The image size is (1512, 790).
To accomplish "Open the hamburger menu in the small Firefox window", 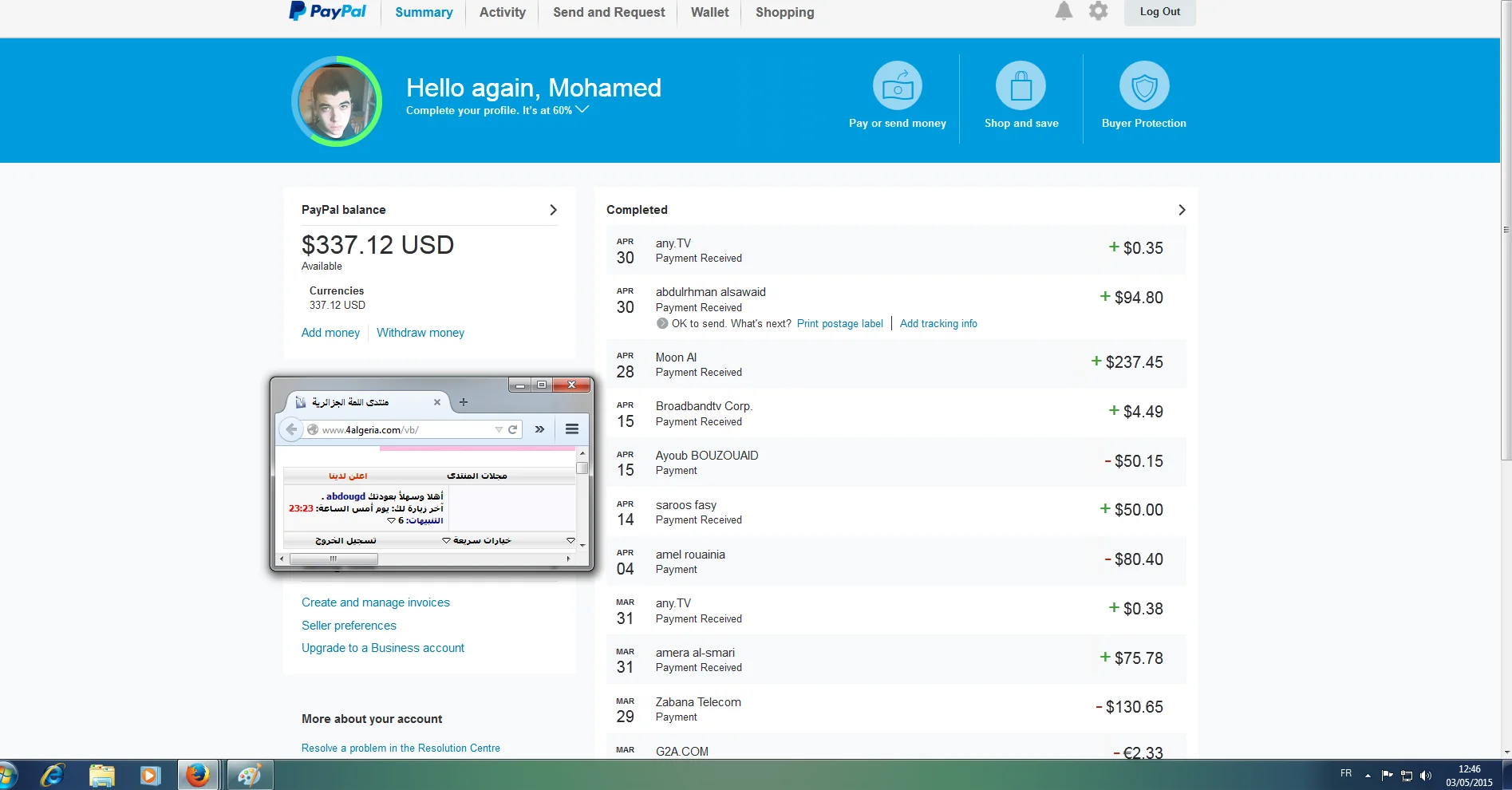I will [x=572, y=429].
